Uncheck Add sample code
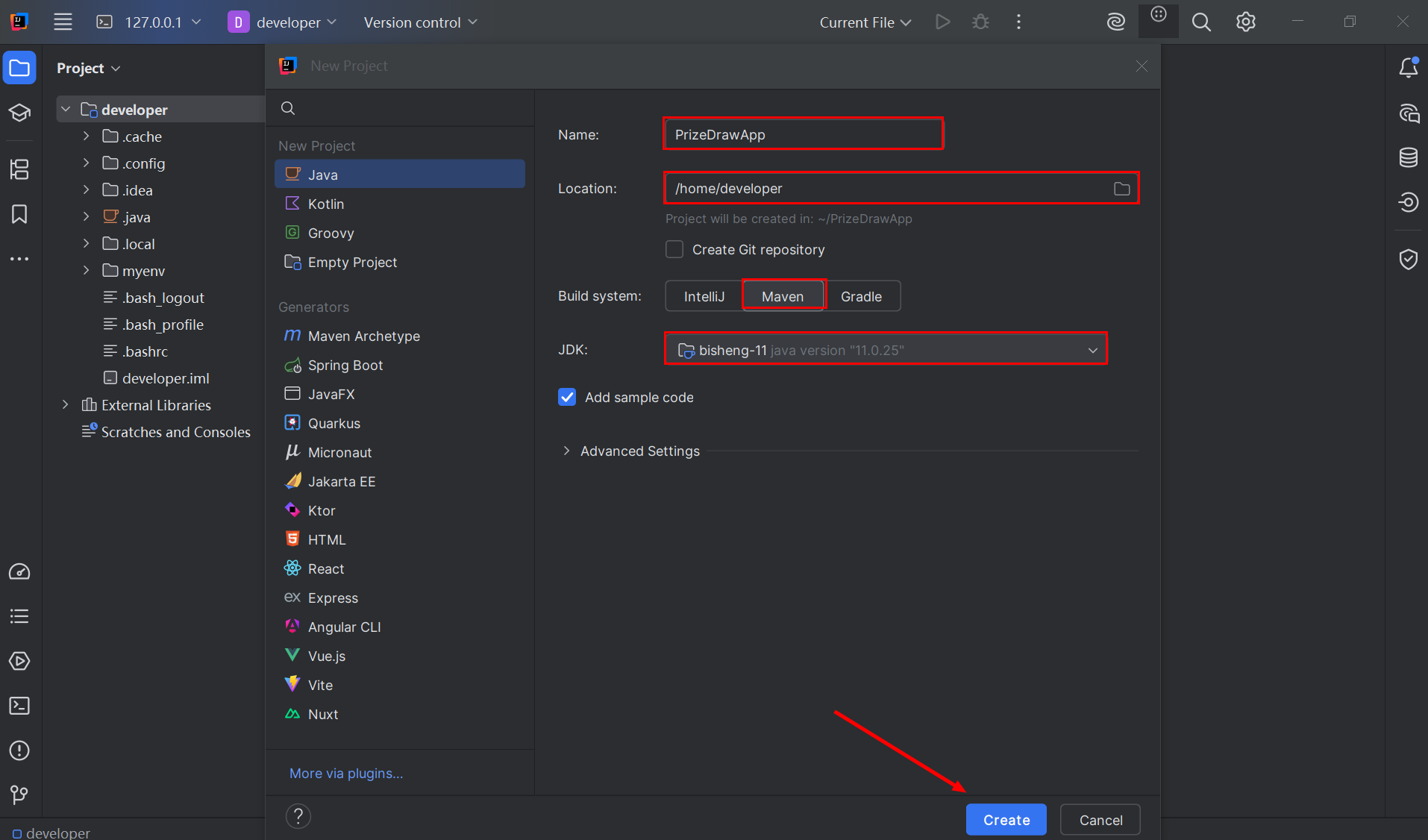 click(567, 397)
